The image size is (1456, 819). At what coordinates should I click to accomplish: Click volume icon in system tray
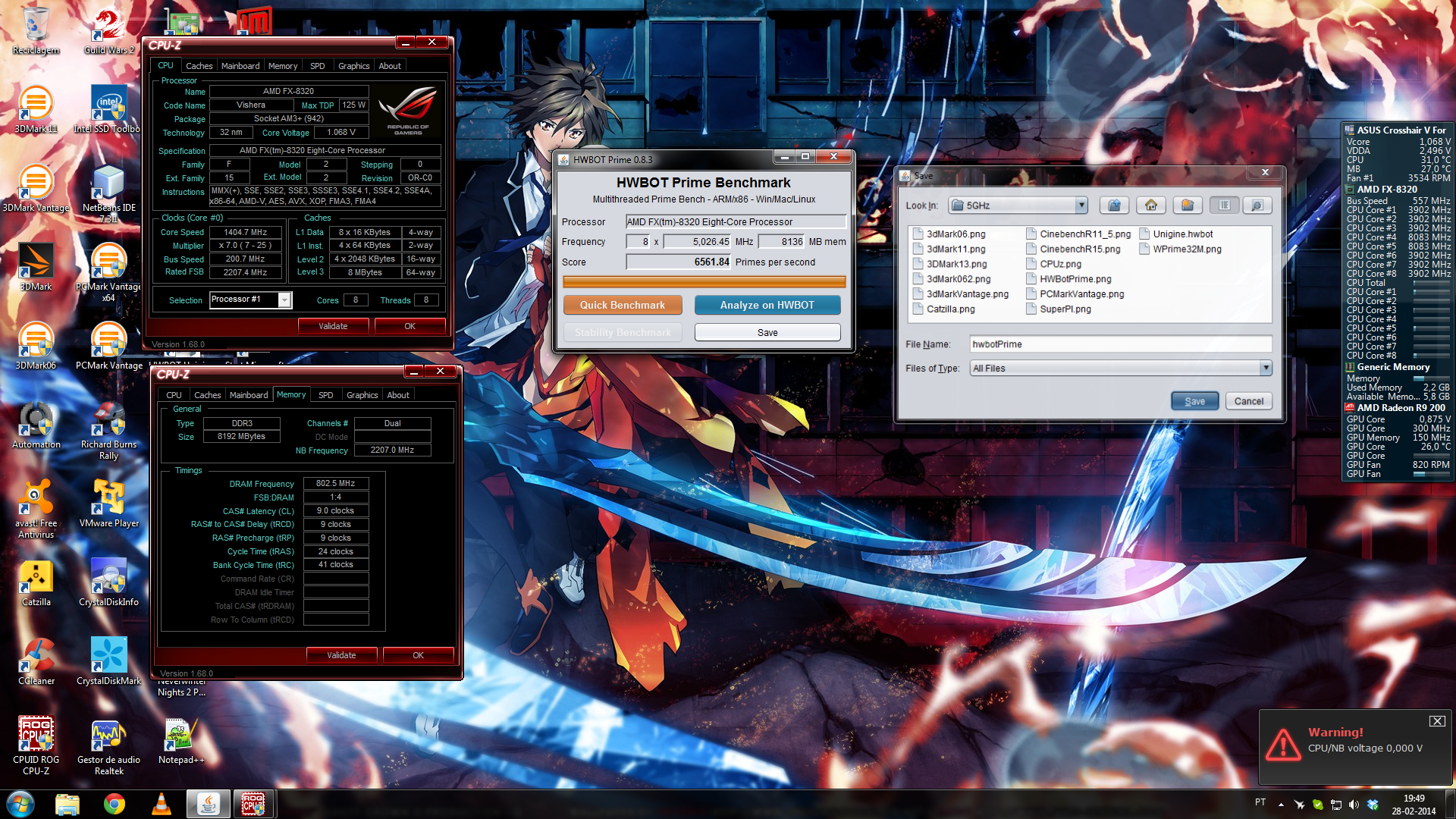[x=1354, y=805]
